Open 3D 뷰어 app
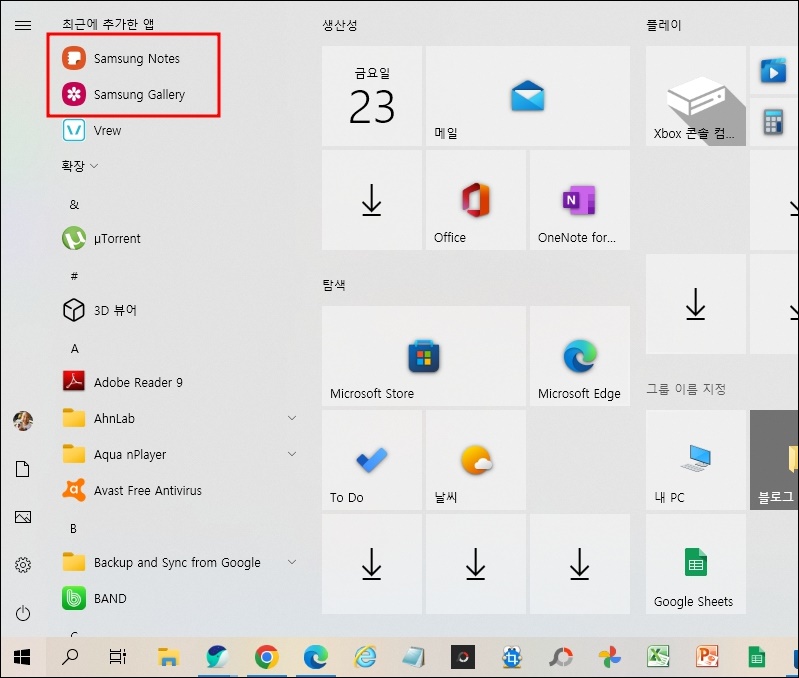Image resolution: width=799 pixels, height=678 pixels. tap(99, 310)
